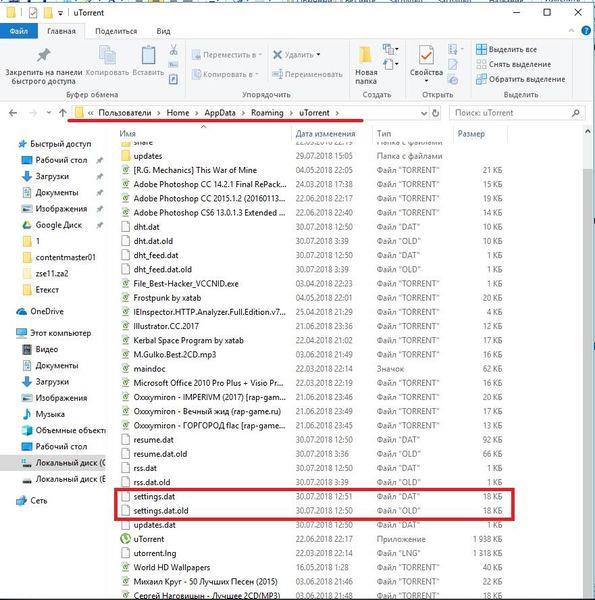595x600 pixels.
Task: Expand the Удалить dropdown arrow
Action: pos(318,55)
